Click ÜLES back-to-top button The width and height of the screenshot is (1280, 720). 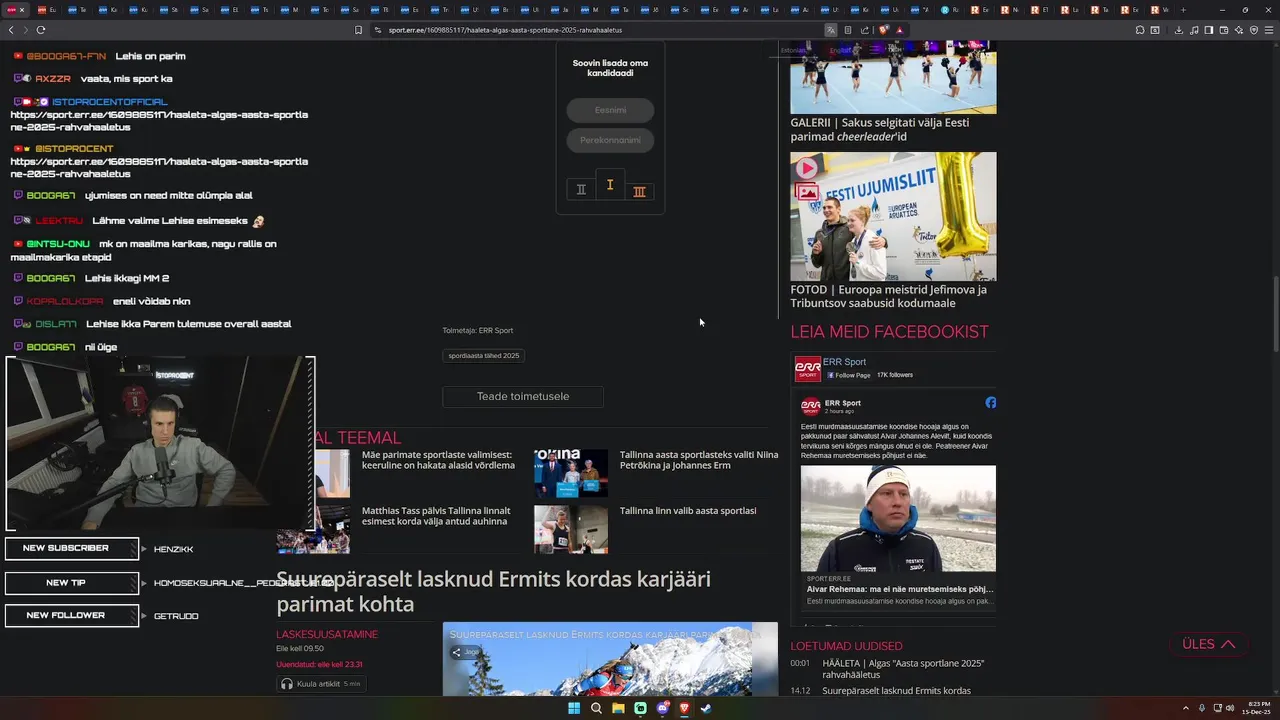tap(1208, 644)
